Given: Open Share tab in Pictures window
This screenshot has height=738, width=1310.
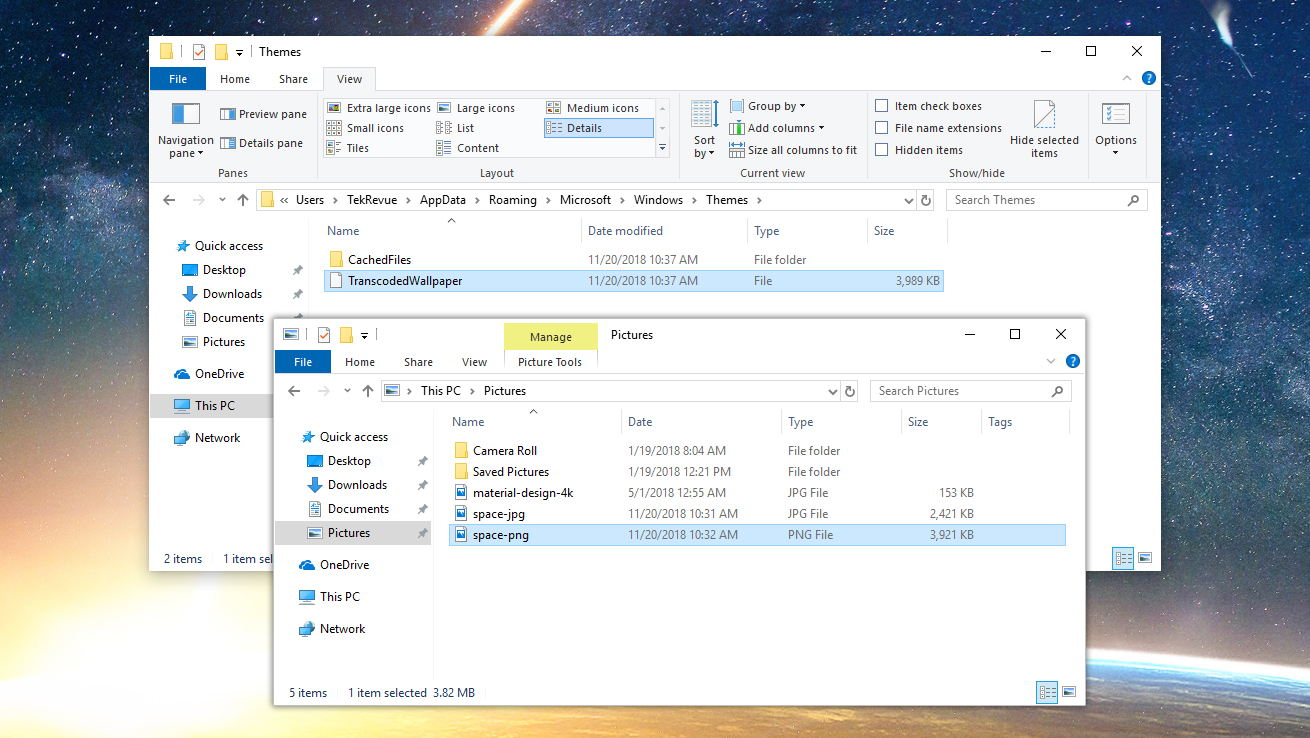Looking at the screenshot, I should pyautogui.click(x=418, y=362).
